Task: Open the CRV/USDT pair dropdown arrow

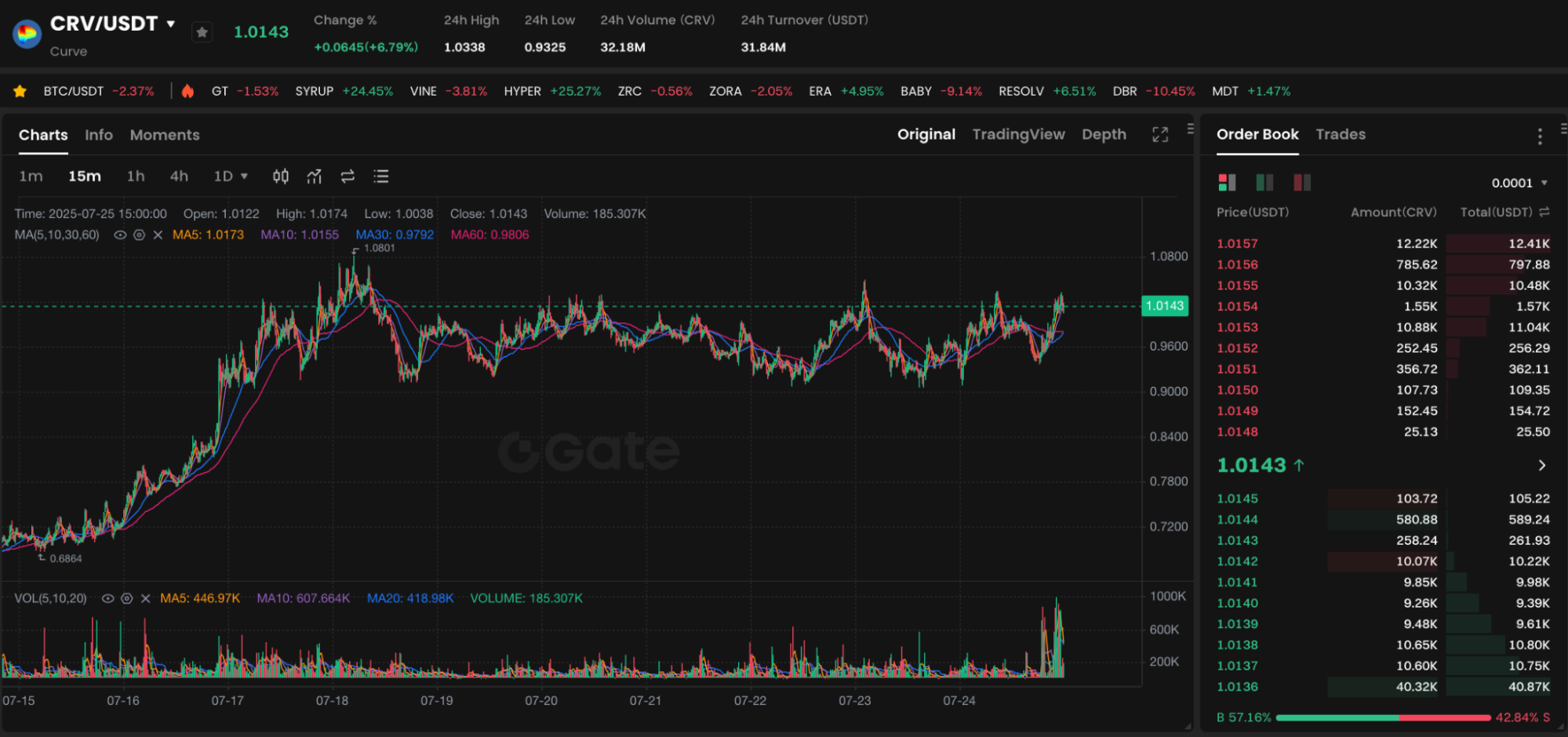Action: pos(171,24)
